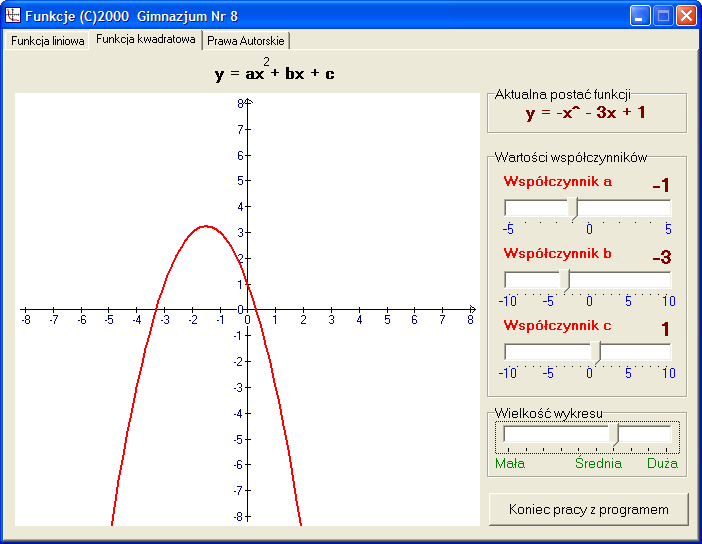Click the current function text y = -x^ - 3x + 1
Screen dimensions: 702x544
click(x=586, y=113)
